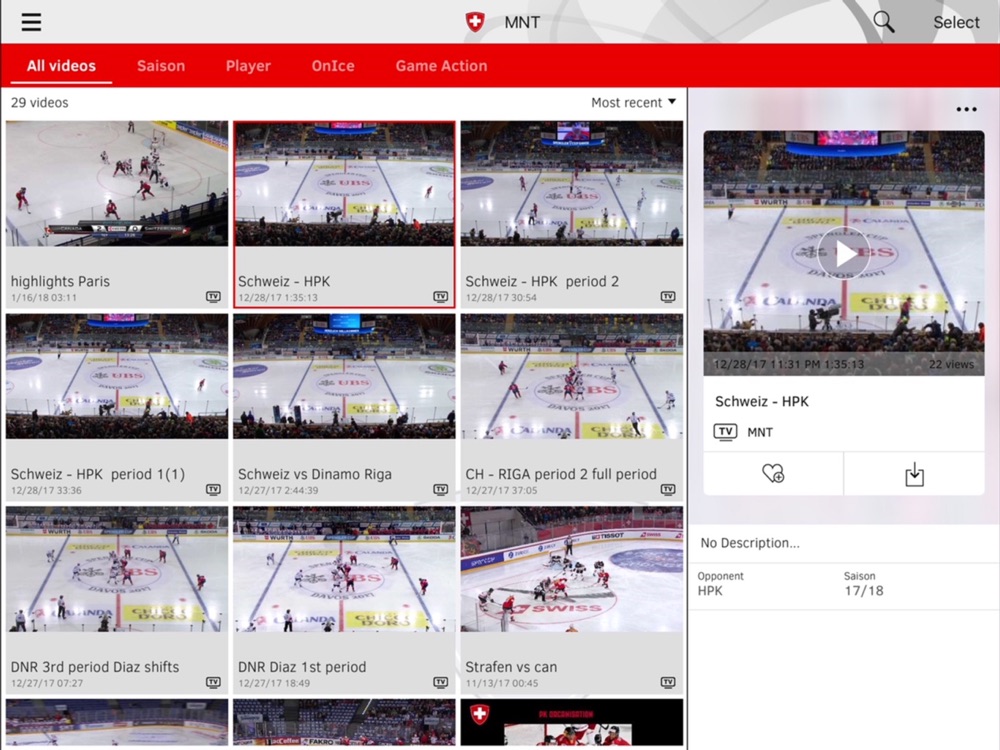The height and width of the screenshot is (750, 1000).
Task: Tap the Swiss shield team logo
Action: pos(475,22)
